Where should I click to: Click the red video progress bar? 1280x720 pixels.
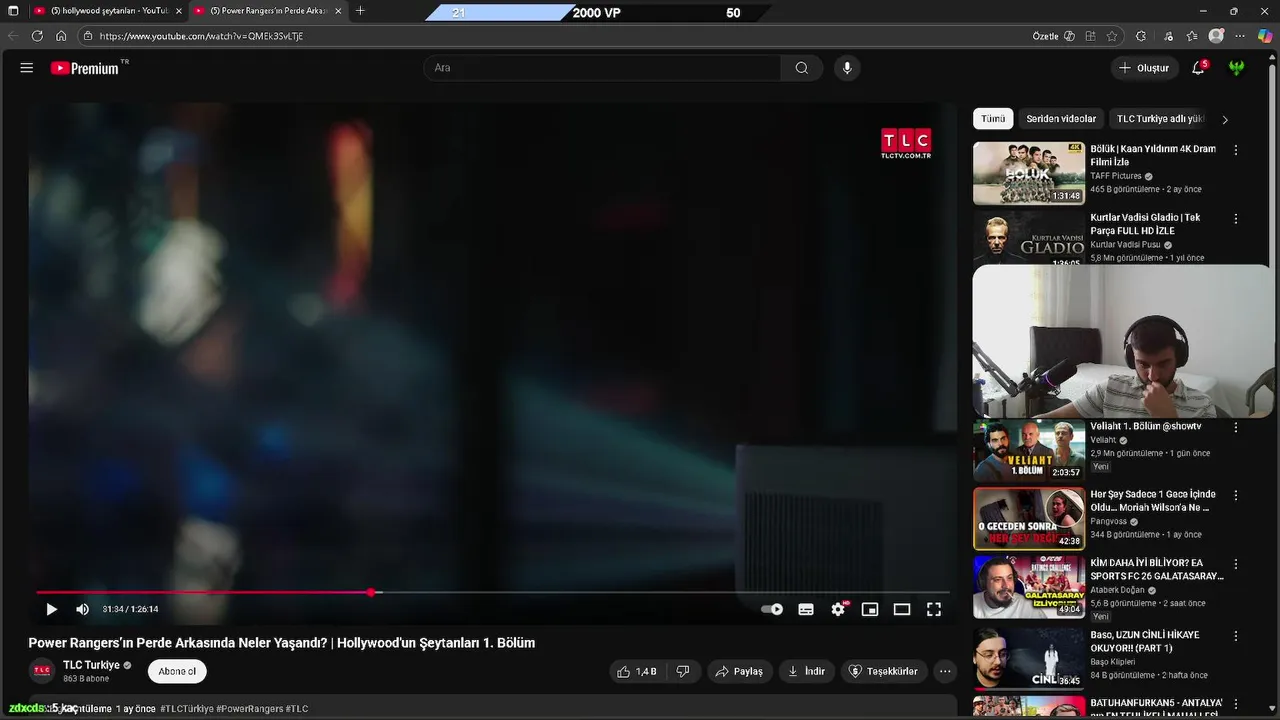tap(204, 593)
